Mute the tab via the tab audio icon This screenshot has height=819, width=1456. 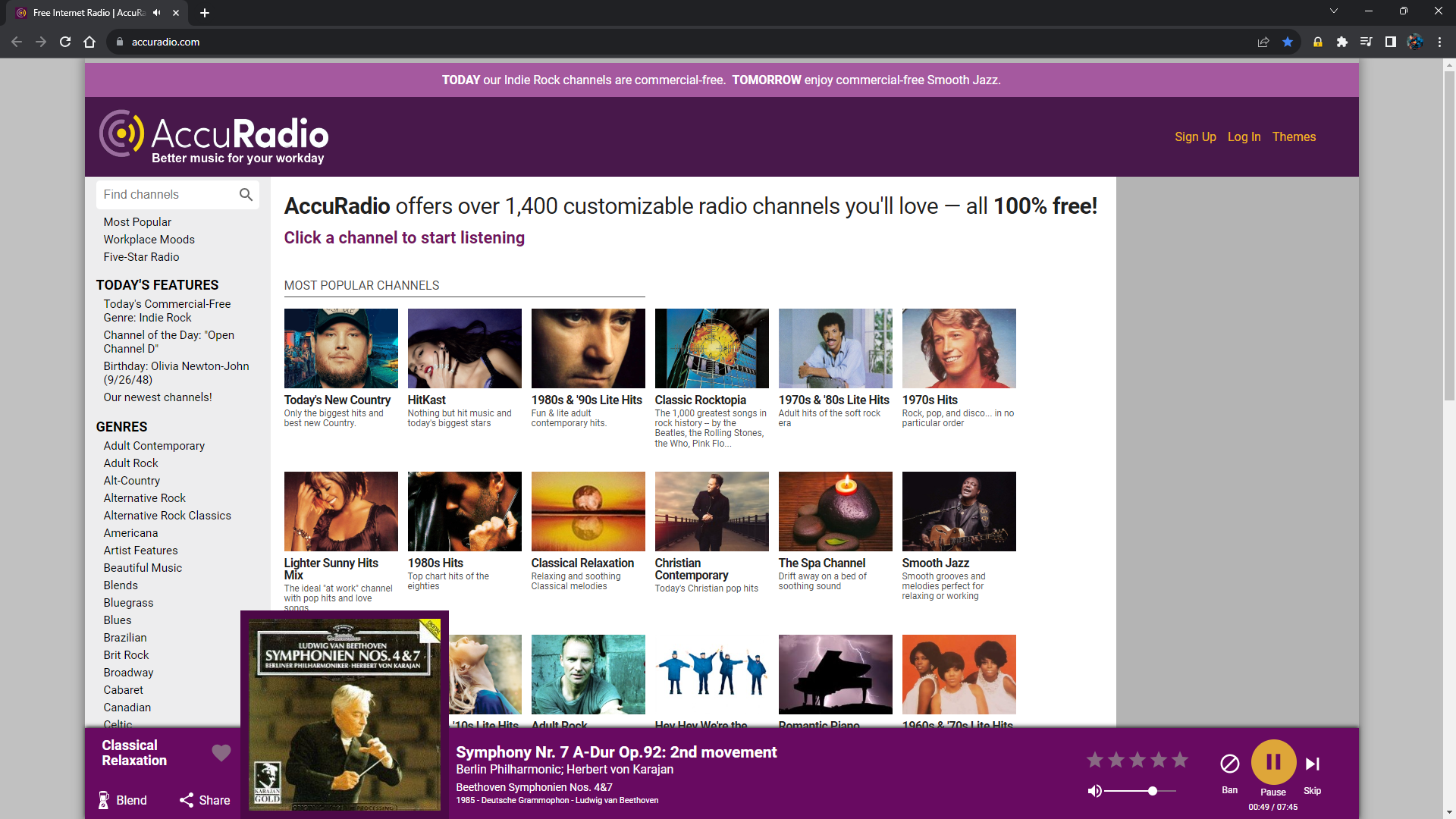coord(157,13)
